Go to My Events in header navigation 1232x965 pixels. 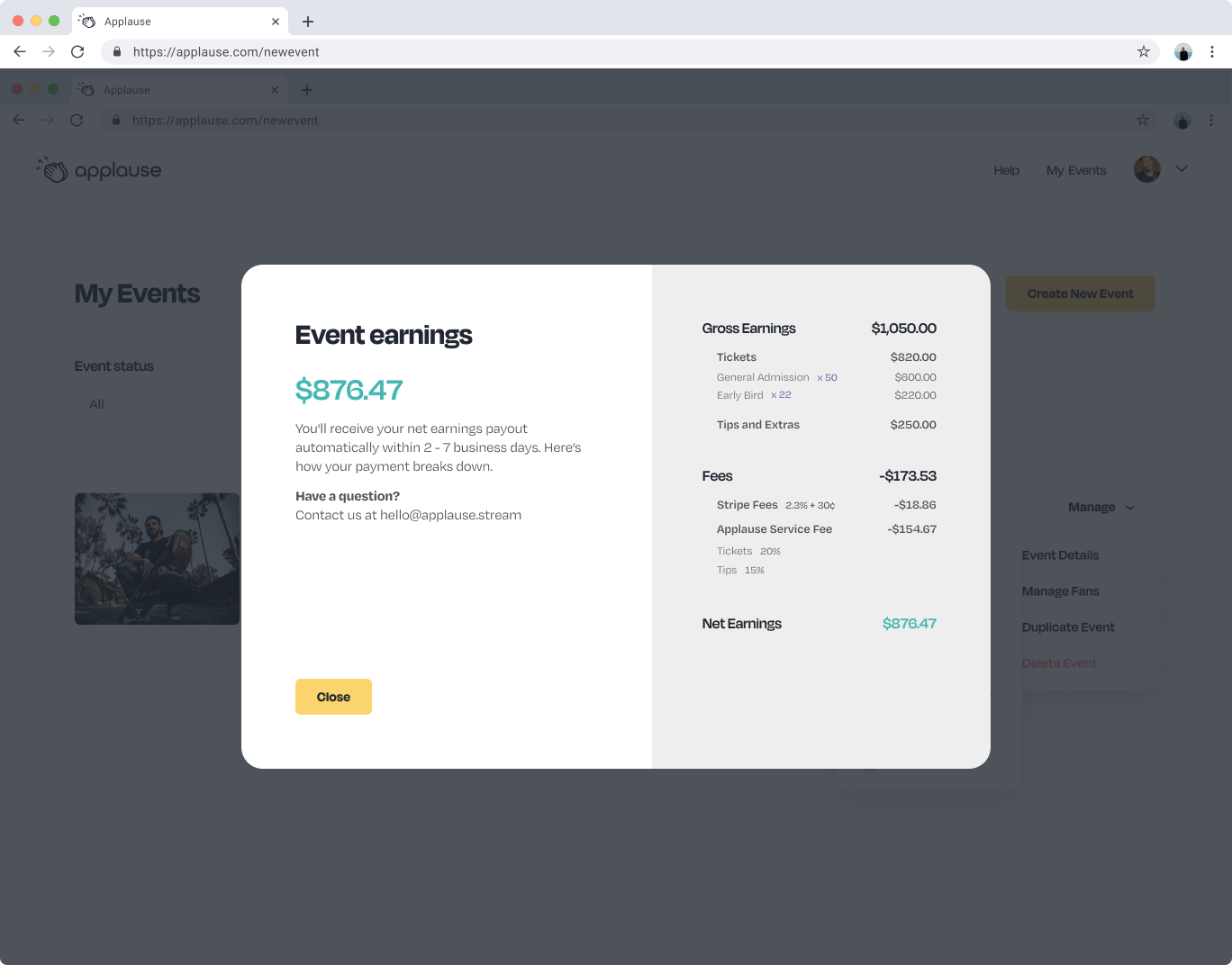[1076, 171]
